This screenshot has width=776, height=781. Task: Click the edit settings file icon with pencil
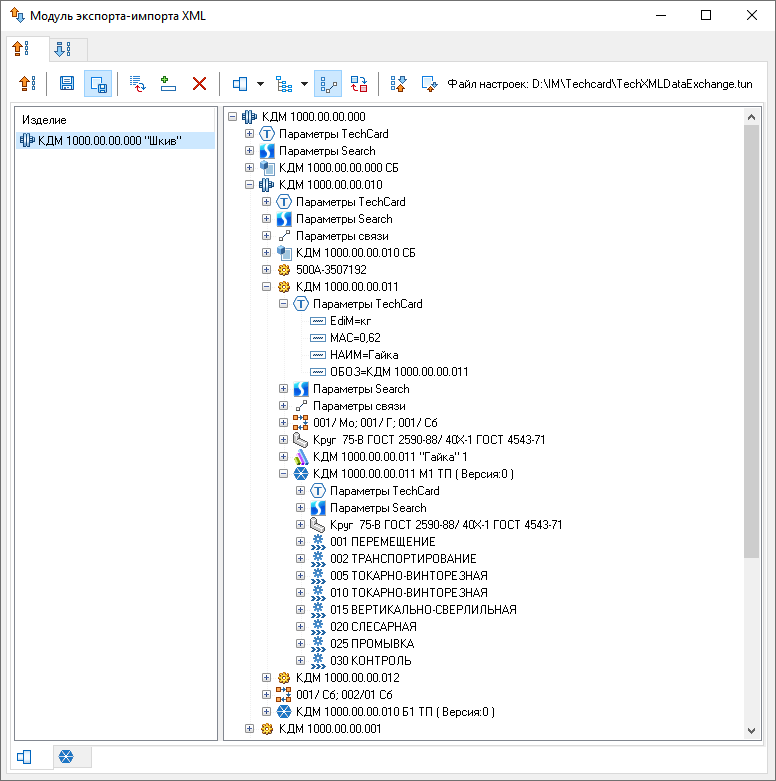pyautogui.click(x=429, y=84)
